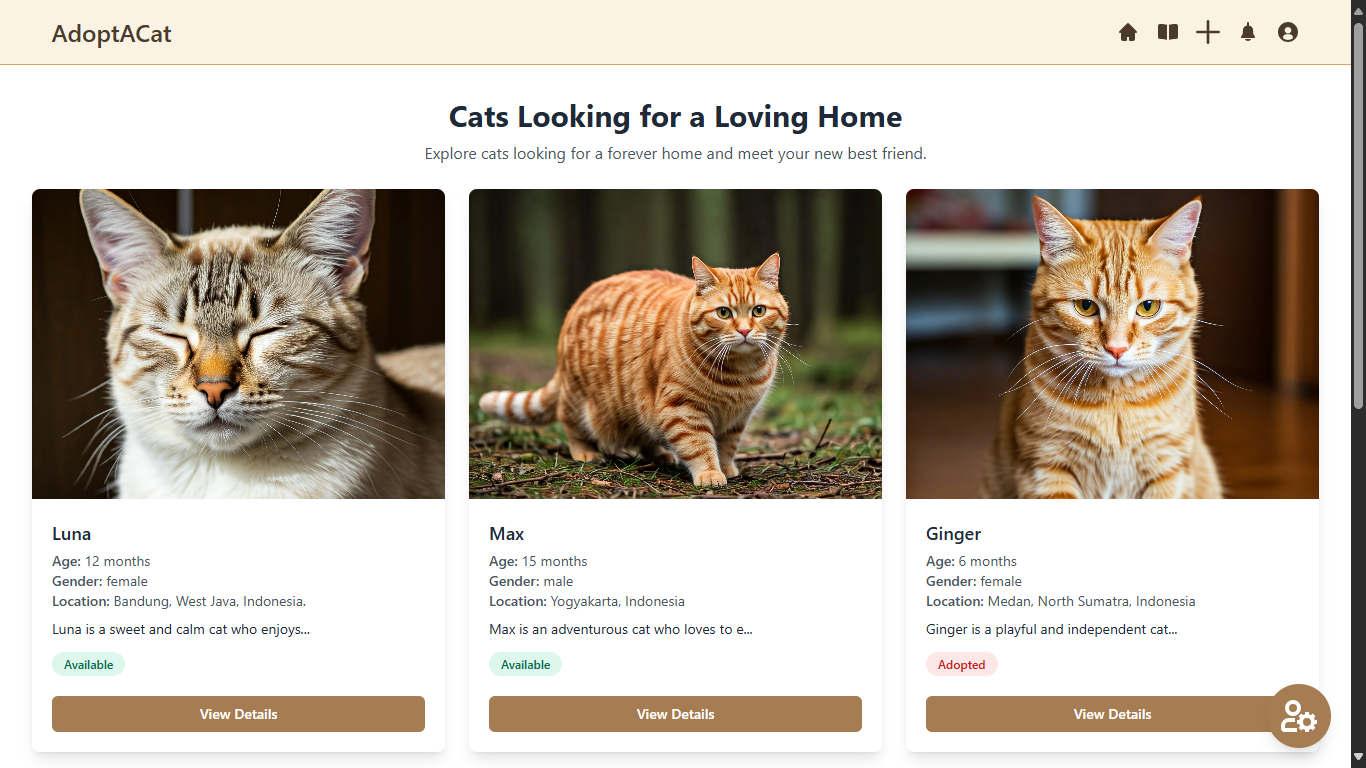The image size is (1366, 768).
Task: Select the home icon in the top bar
Action: 1128,32
